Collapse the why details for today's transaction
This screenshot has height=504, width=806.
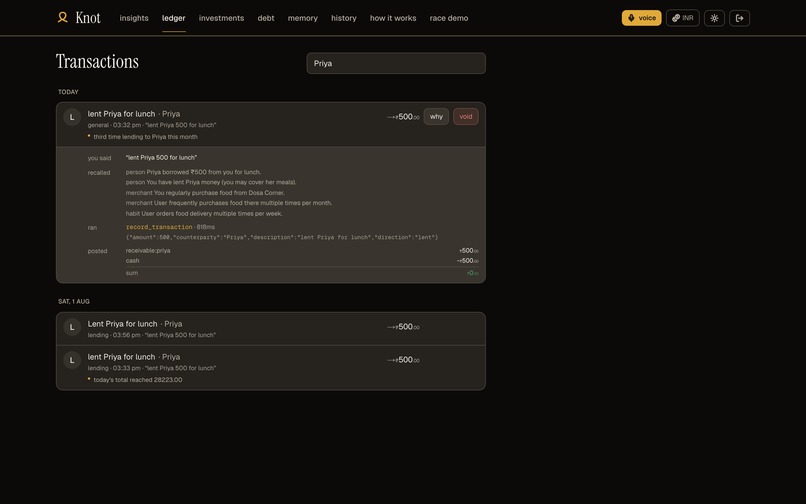pos(436,117)
